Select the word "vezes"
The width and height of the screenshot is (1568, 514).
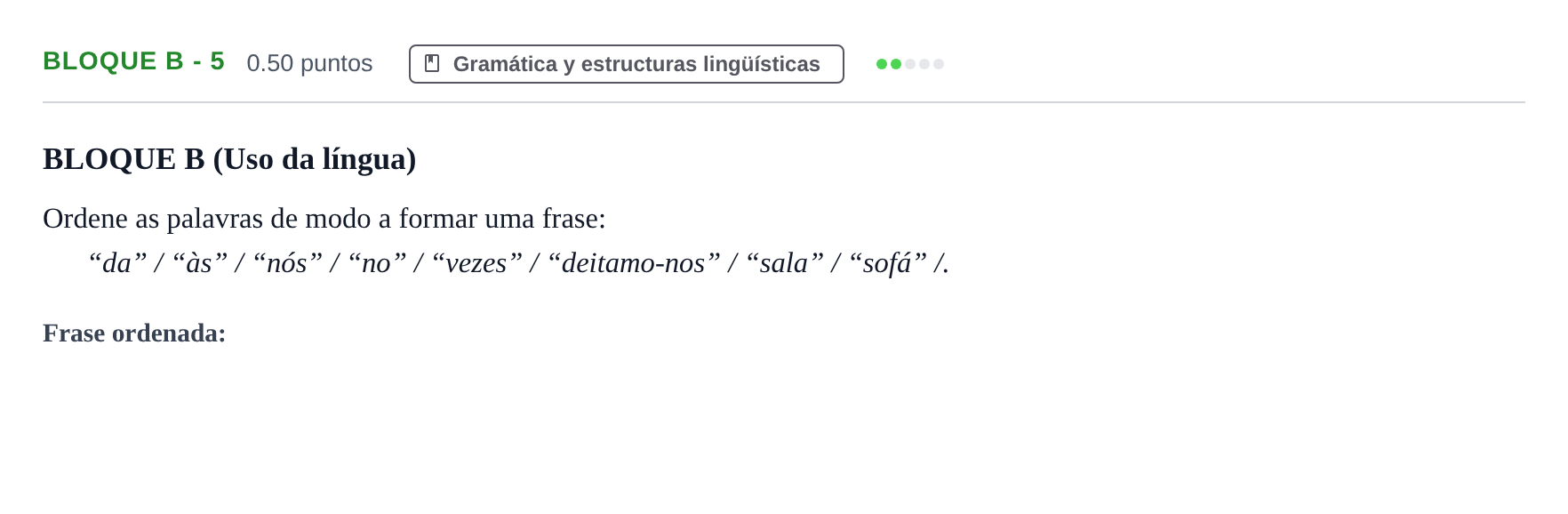(476, 263)
